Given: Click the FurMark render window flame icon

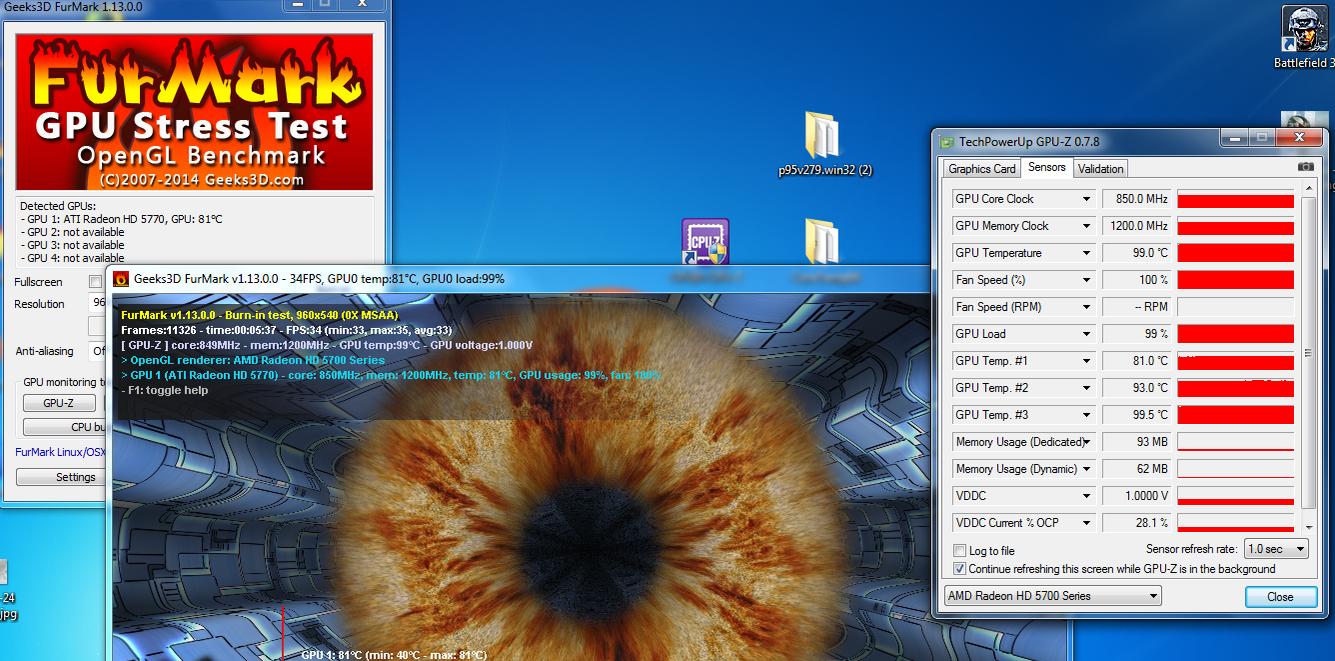Looking at the screenshot, I should [122, 279].
